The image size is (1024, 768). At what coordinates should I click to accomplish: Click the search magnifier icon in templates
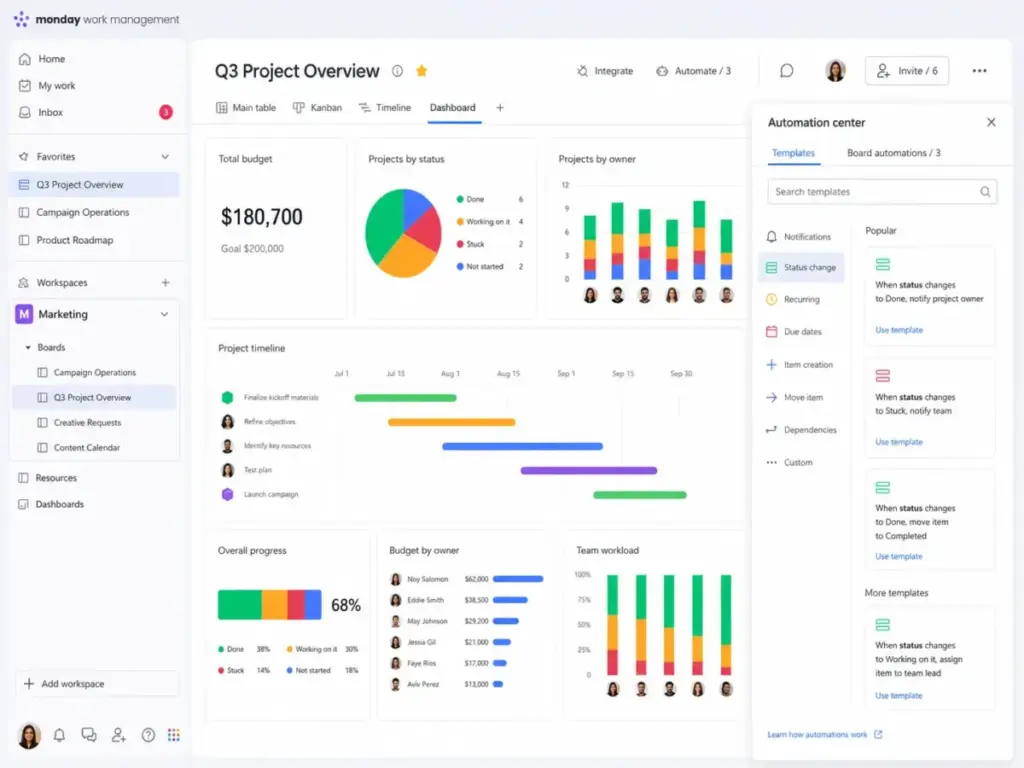coord(985,191)
